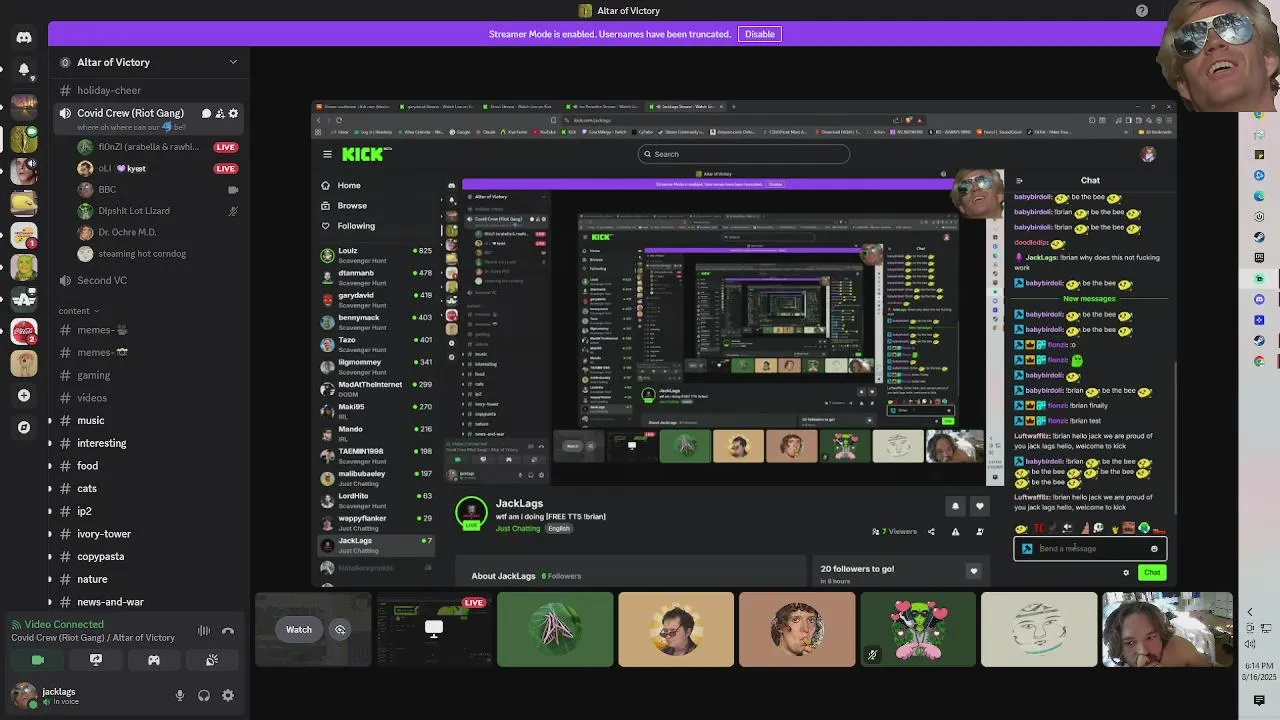Open Discover servers compass icon

(x=24, y=427)
